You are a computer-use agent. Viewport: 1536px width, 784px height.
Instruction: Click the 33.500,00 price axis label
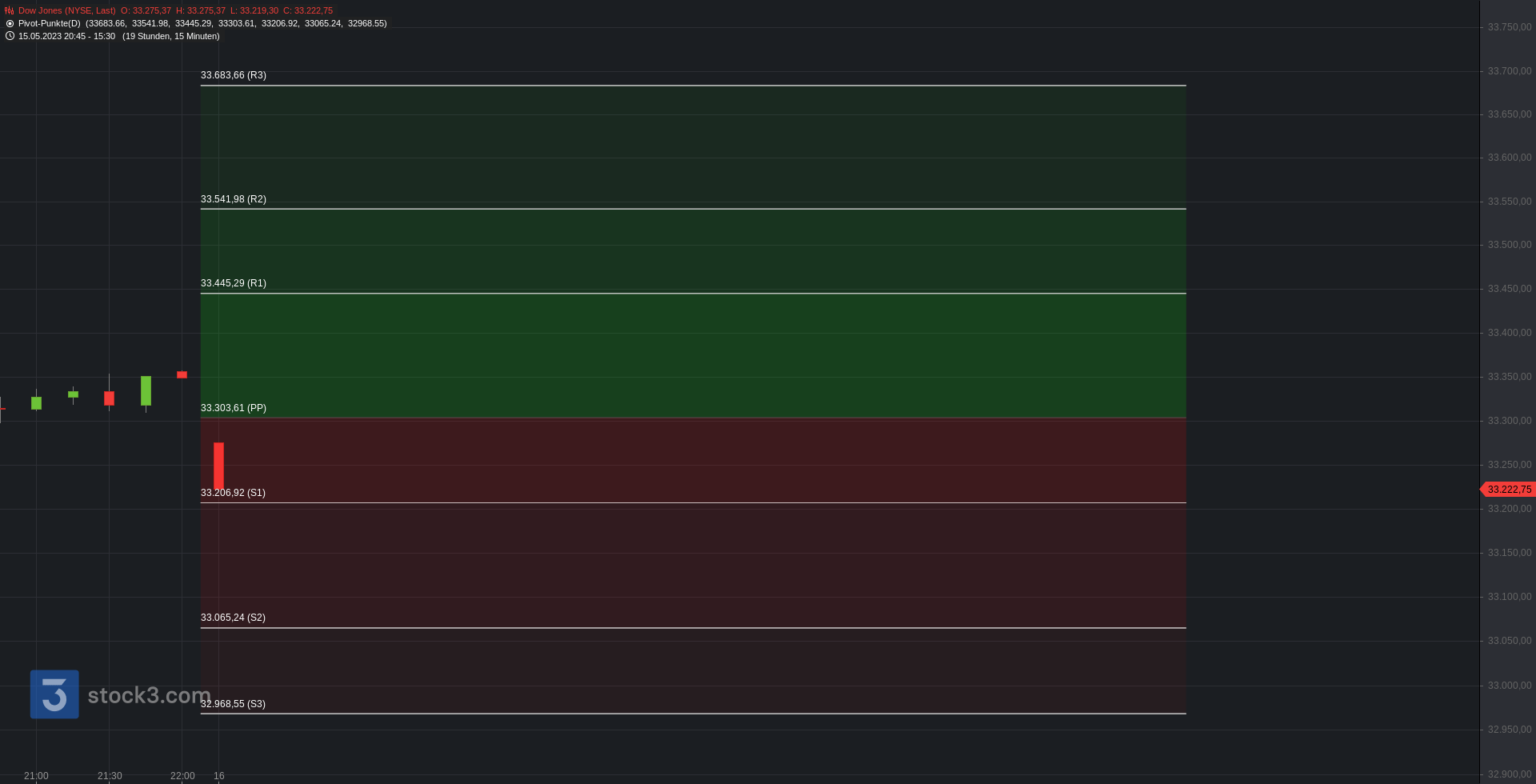[1510, 245]
